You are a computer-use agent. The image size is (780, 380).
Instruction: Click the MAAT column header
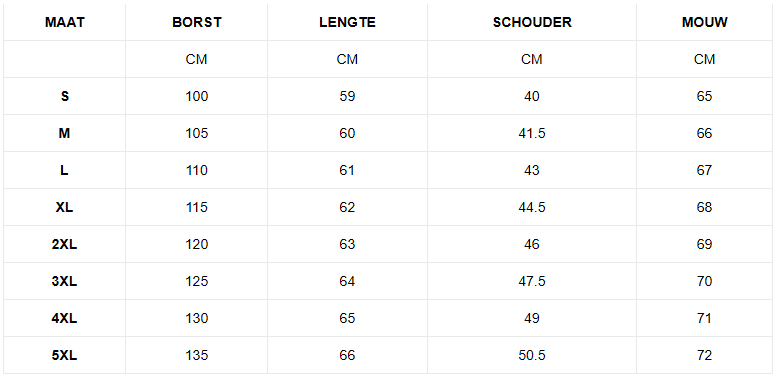(65, 22)
